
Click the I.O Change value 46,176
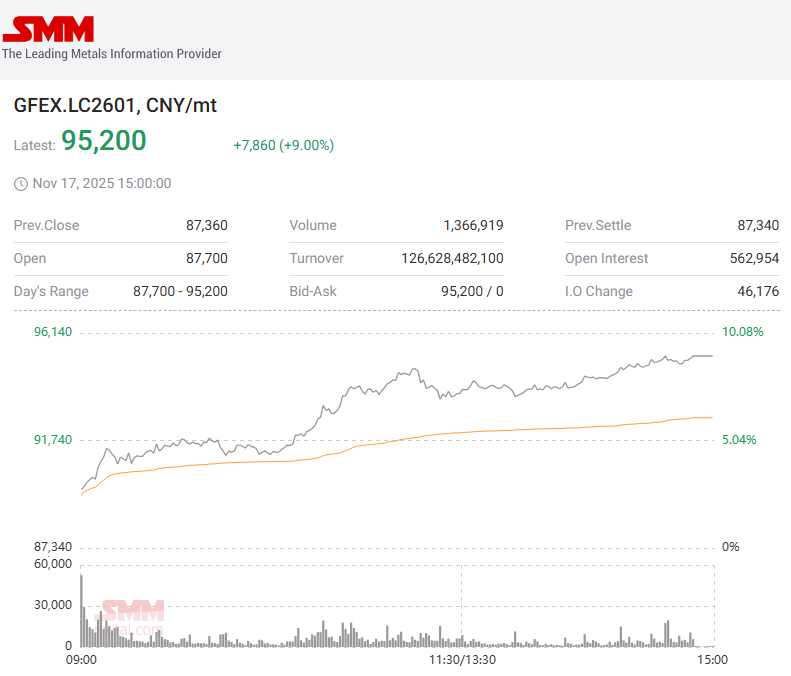point(758,292)
